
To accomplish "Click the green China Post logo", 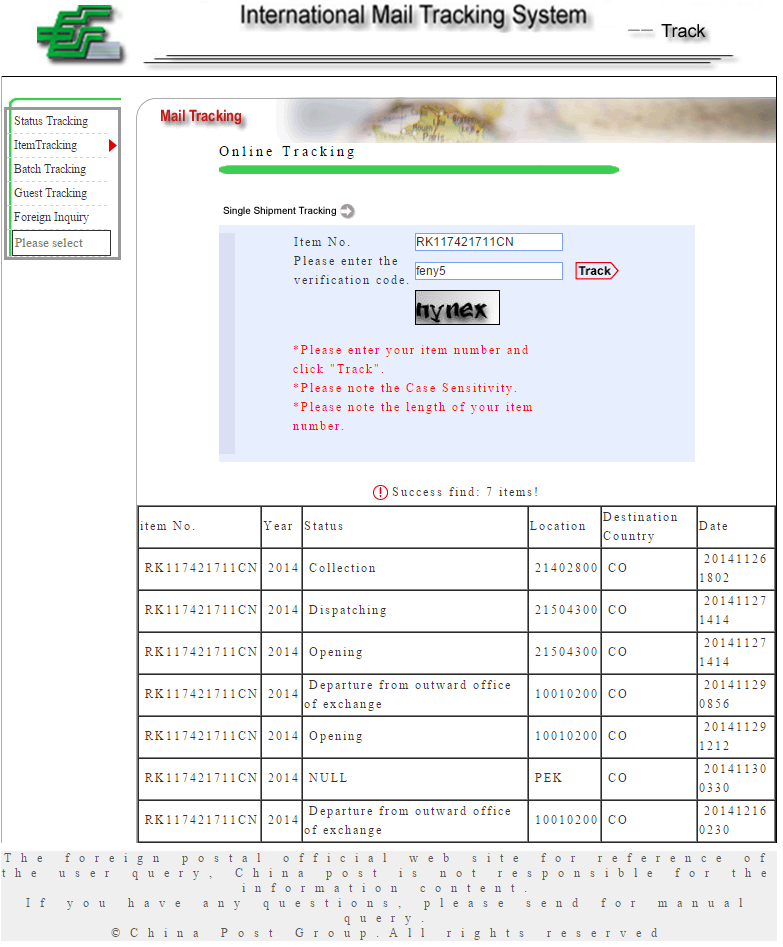I will pyautogui.click(x=82, y=34).
